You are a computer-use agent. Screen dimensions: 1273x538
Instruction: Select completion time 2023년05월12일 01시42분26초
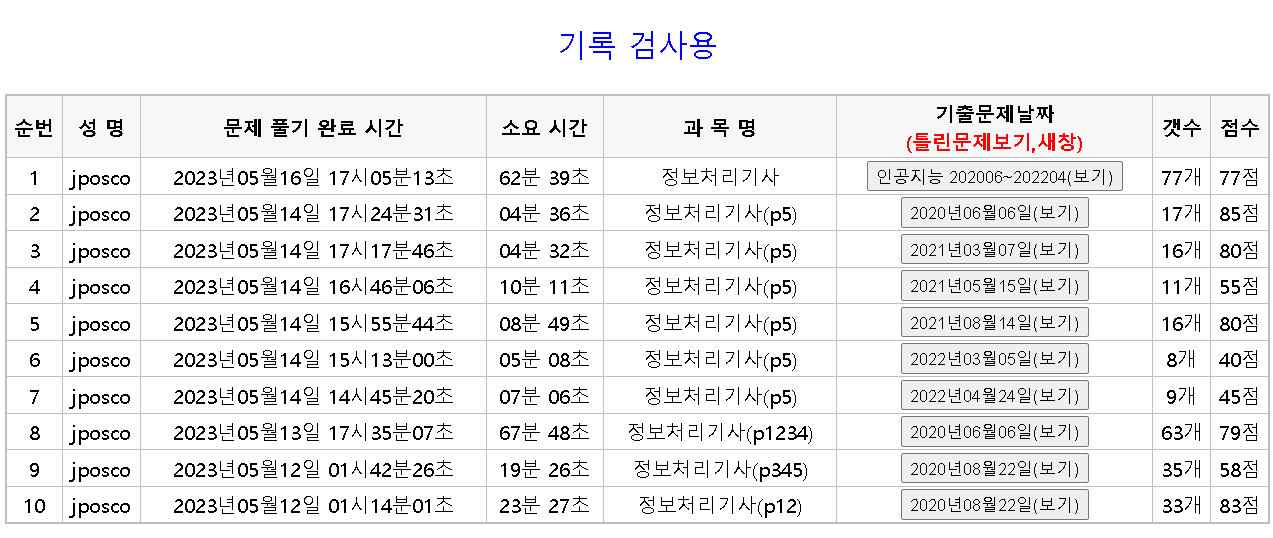[313, 470]
